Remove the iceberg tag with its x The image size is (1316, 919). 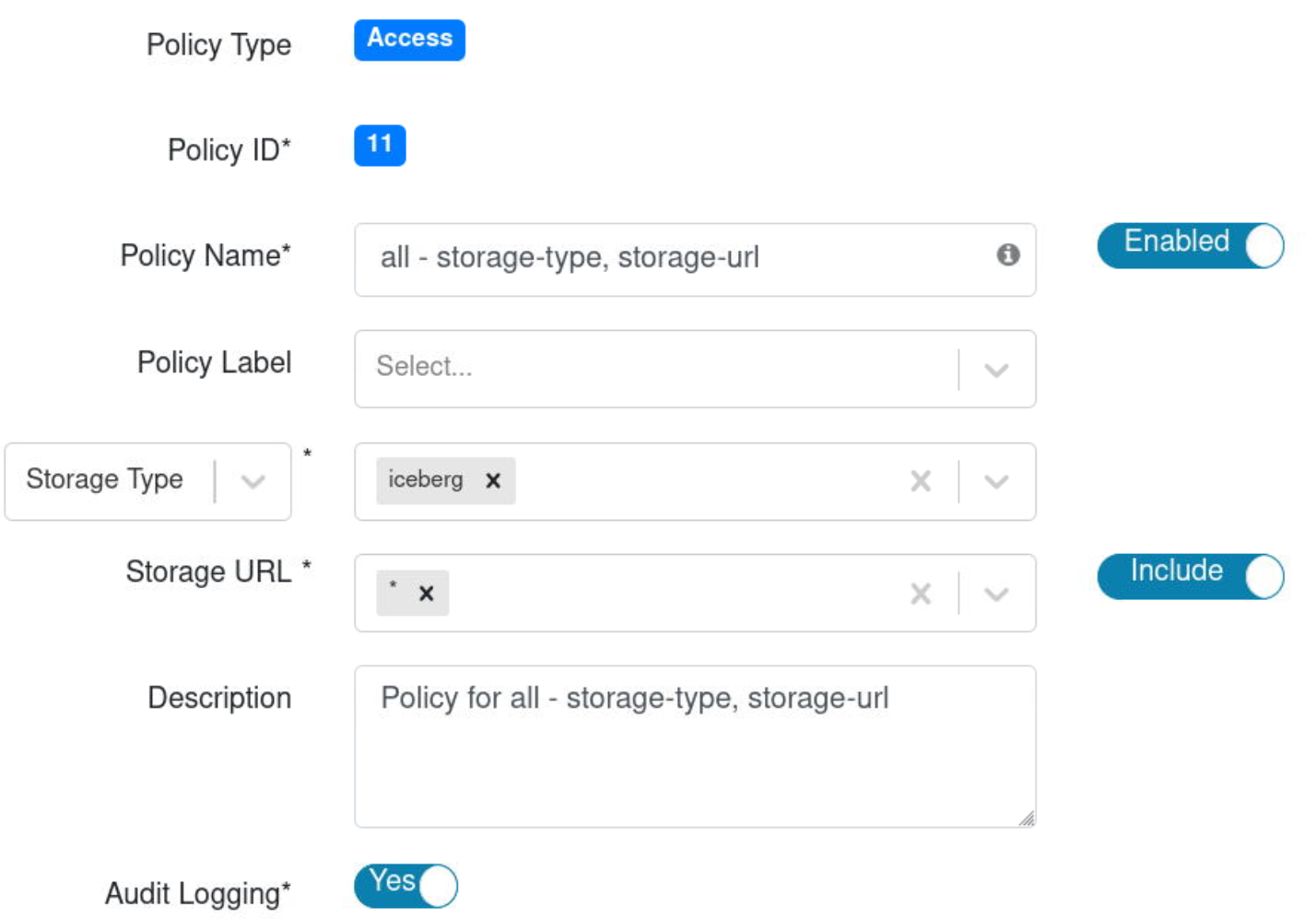click(x=493, y=481)
